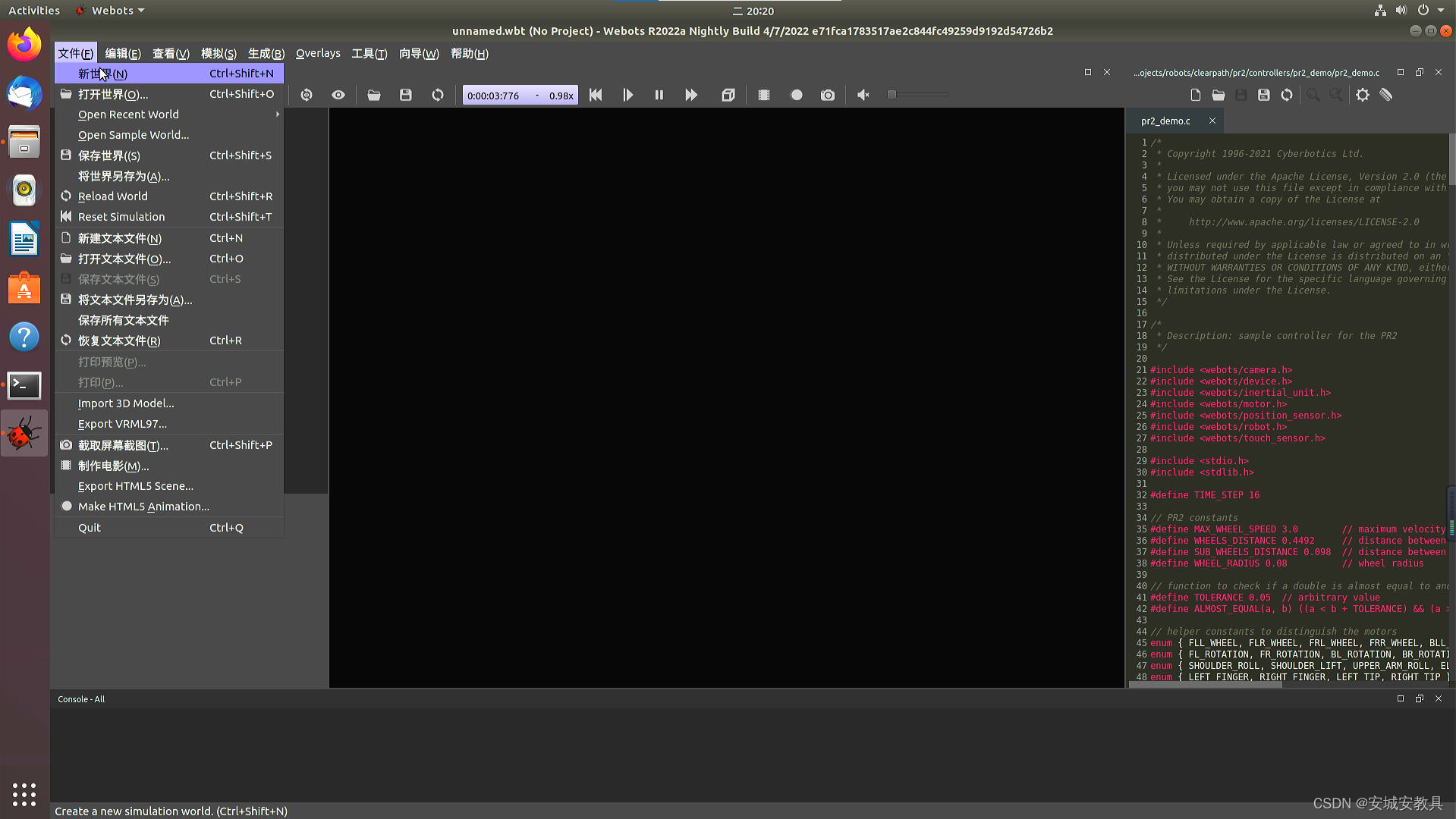Viewport: 1456px width, 819px height.
Task: Click save text file as icon in editor
Action: (1264, 95)
